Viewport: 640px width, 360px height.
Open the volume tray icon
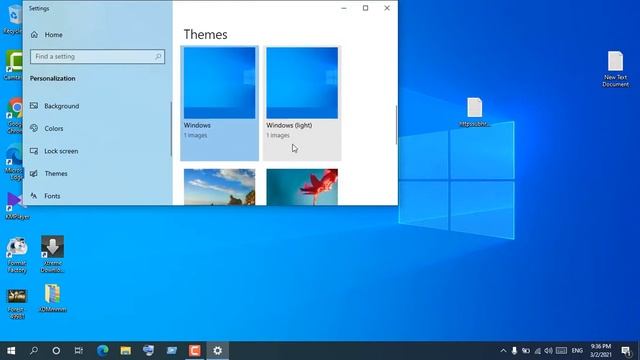point(548,351)
